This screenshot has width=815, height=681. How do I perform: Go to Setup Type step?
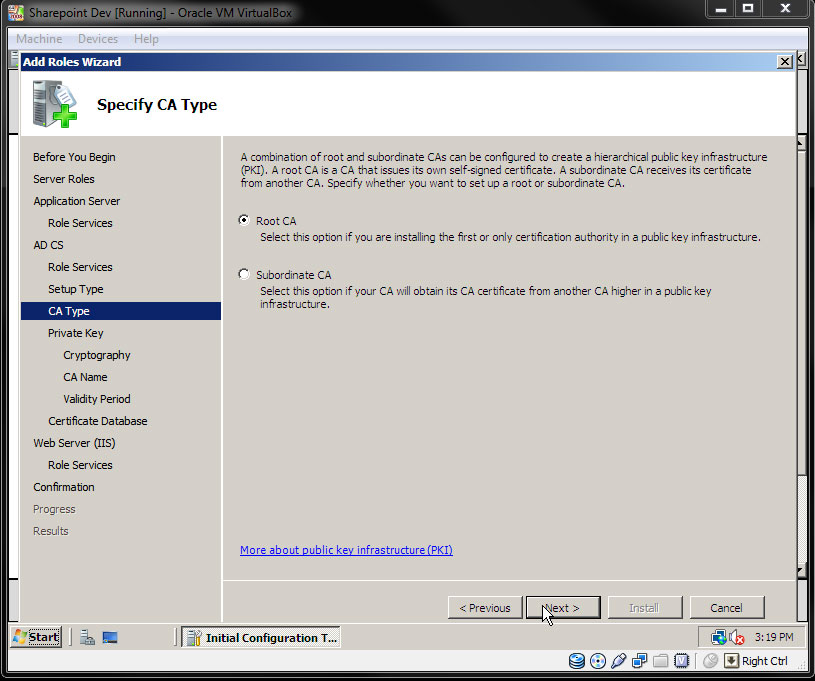pyautogui.click(x=76, y=289)
